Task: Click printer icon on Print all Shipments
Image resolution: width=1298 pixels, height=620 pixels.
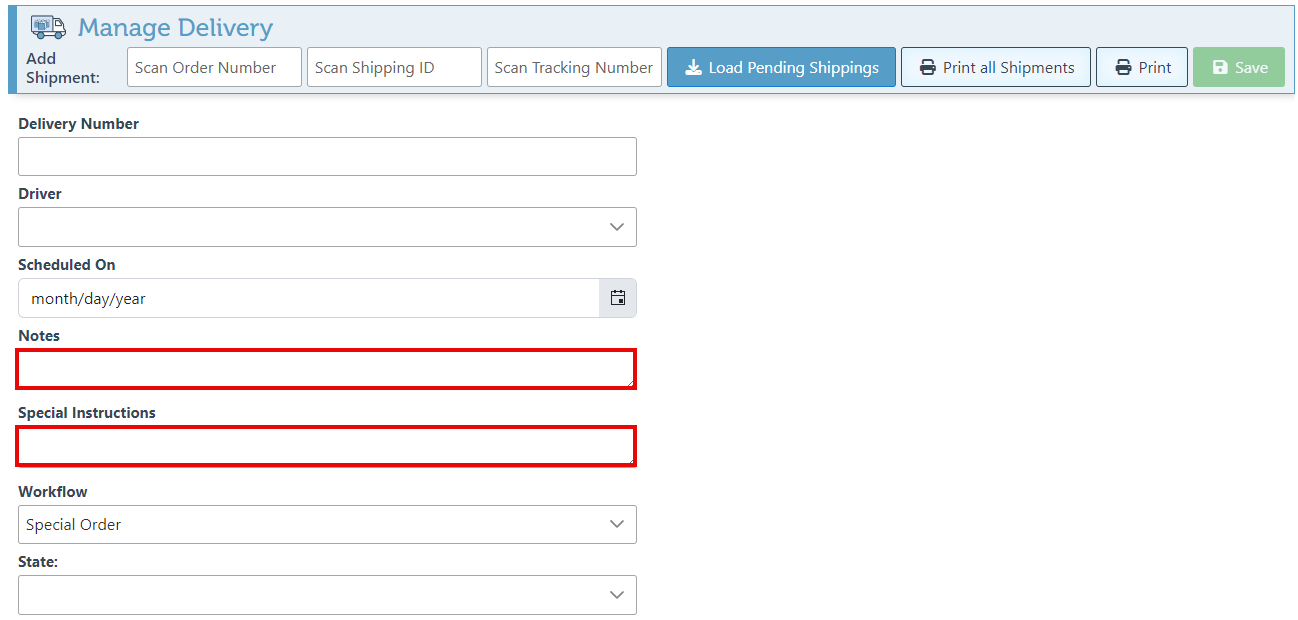Action: pos(927,68)
